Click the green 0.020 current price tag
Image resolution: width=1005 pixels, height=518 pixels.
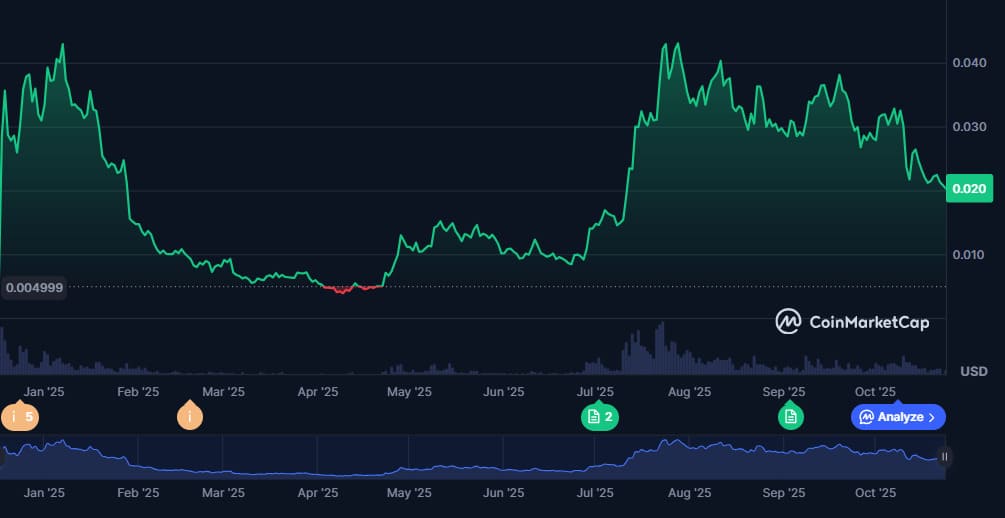coord(968,189)
